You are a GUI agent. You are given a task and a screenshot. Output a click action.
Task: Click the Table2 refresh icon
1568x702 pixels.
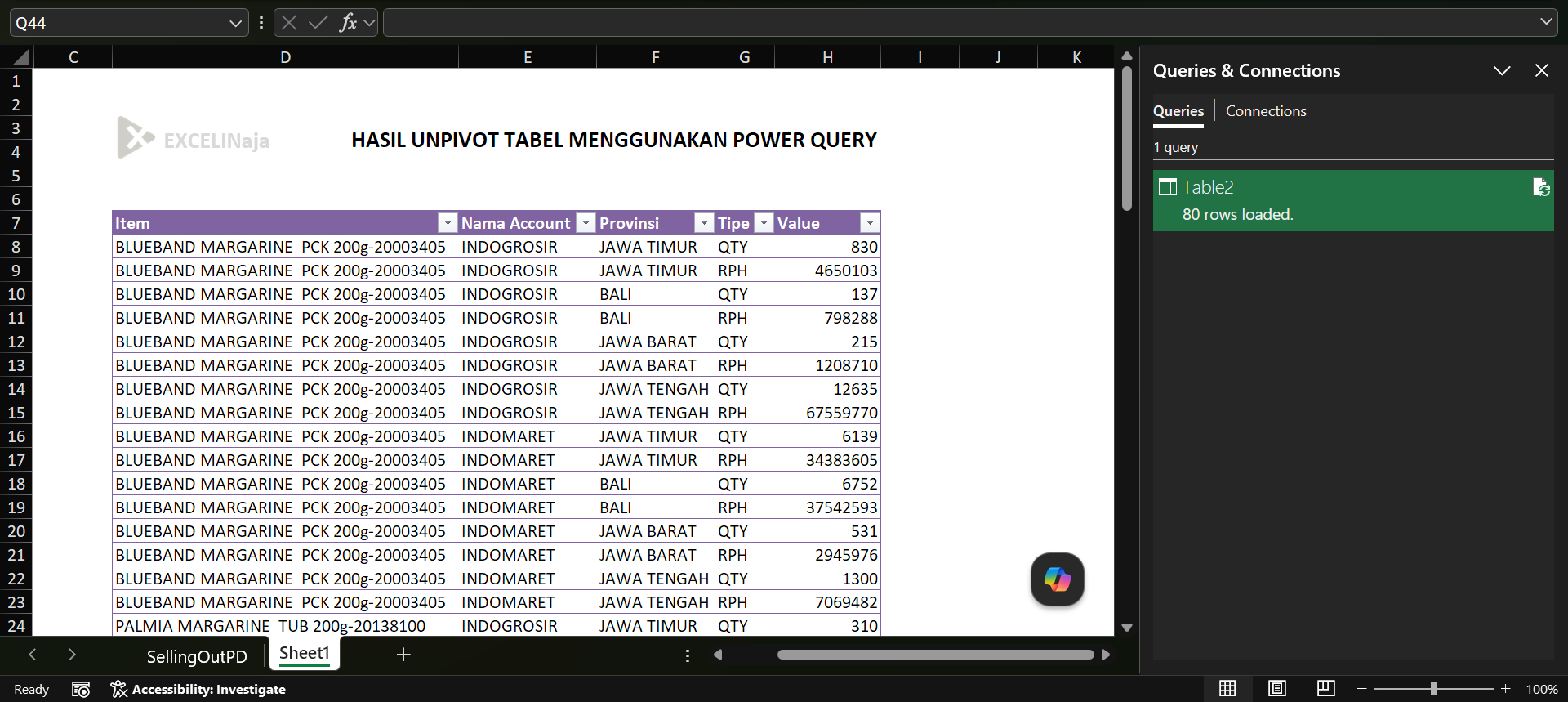tap(1541, 187)
